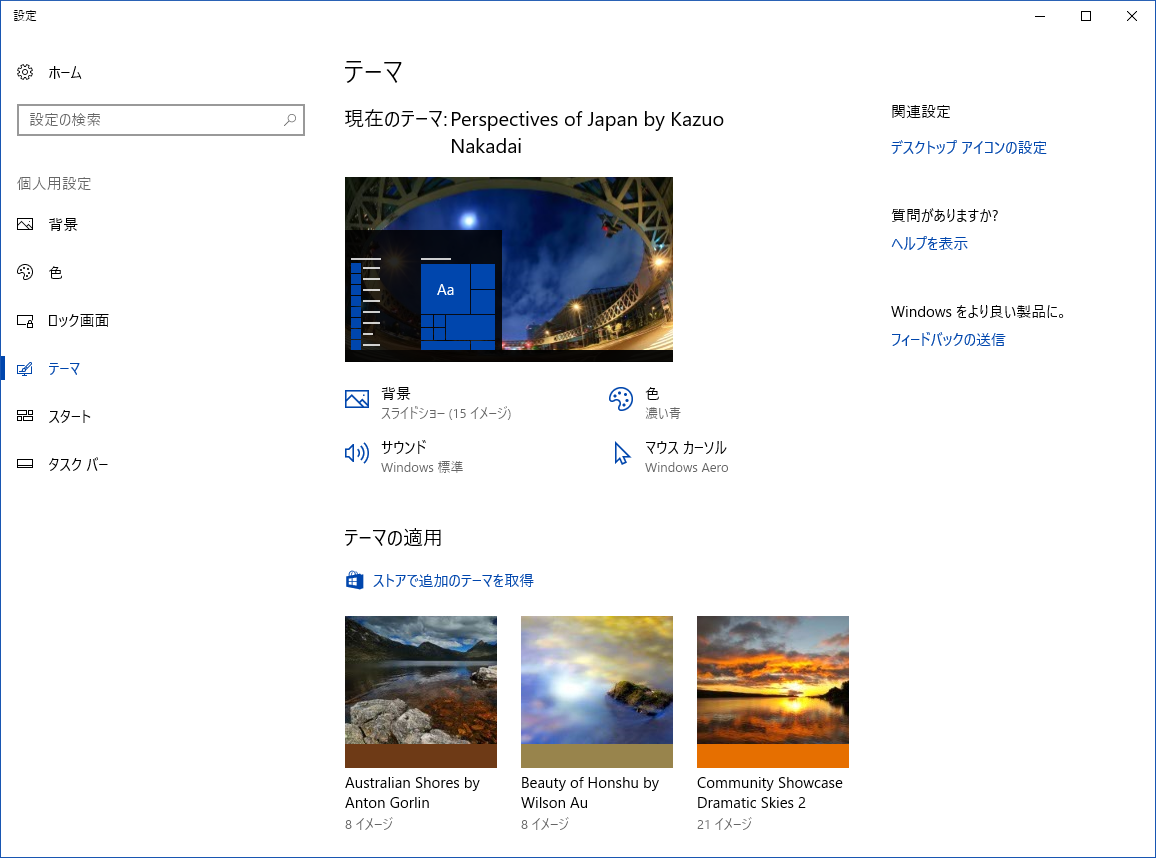Click ストアで追加のテーマを取得 link

(453, 581)
